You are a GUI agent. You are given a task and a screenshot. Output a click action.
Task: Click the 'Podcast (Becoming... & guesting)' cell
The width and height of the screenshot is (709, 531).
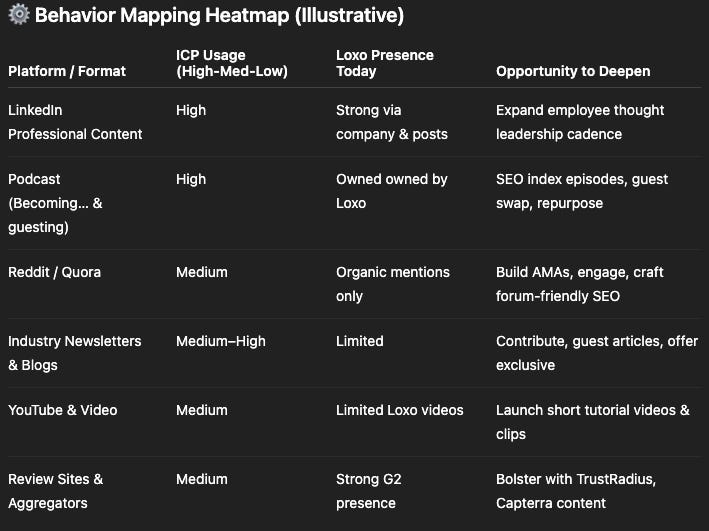pyautogui.click(x=55, y=203)
